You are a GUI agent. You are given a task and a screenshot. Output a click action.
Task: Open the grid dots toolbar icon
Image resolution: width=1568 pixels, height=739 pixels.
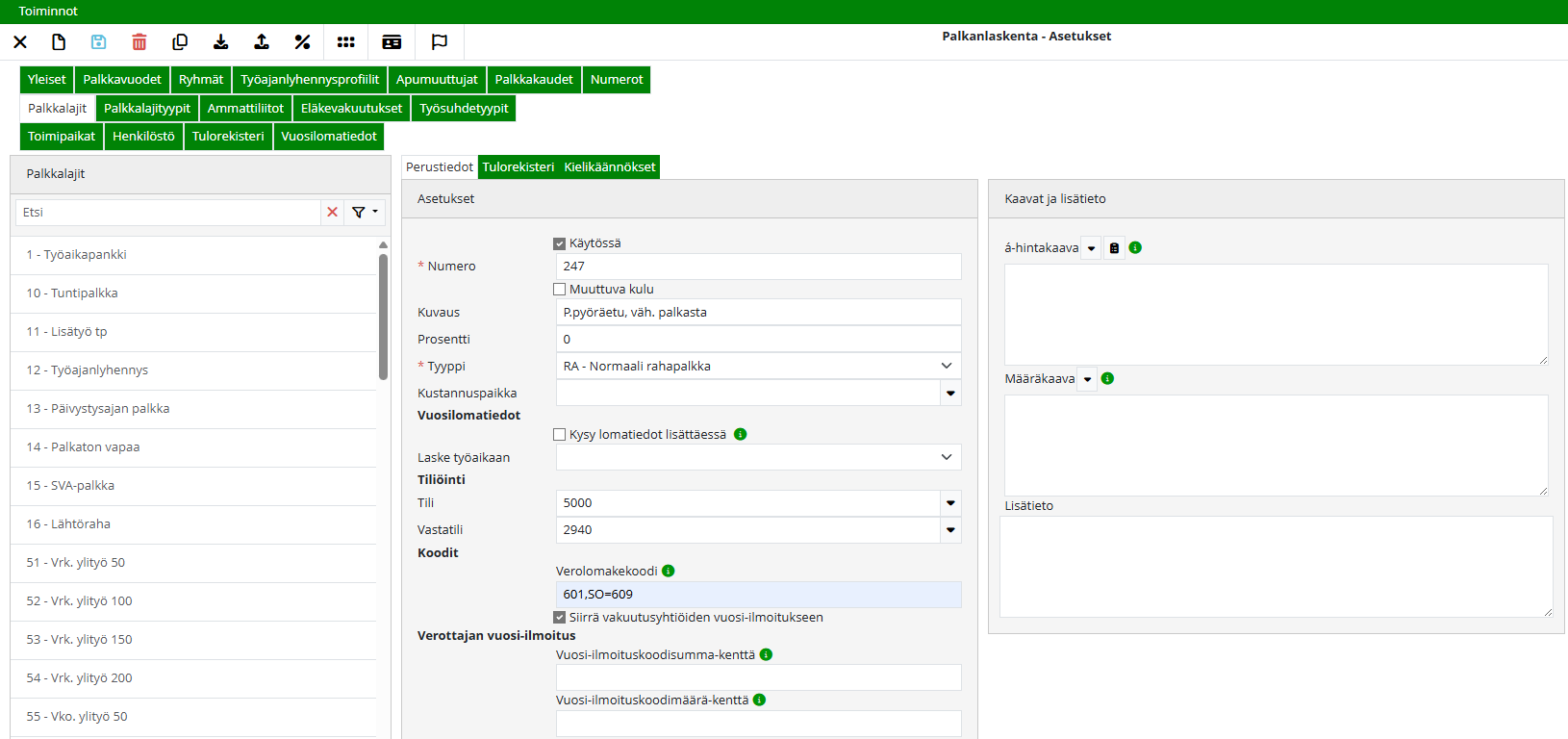pos(346,41)
